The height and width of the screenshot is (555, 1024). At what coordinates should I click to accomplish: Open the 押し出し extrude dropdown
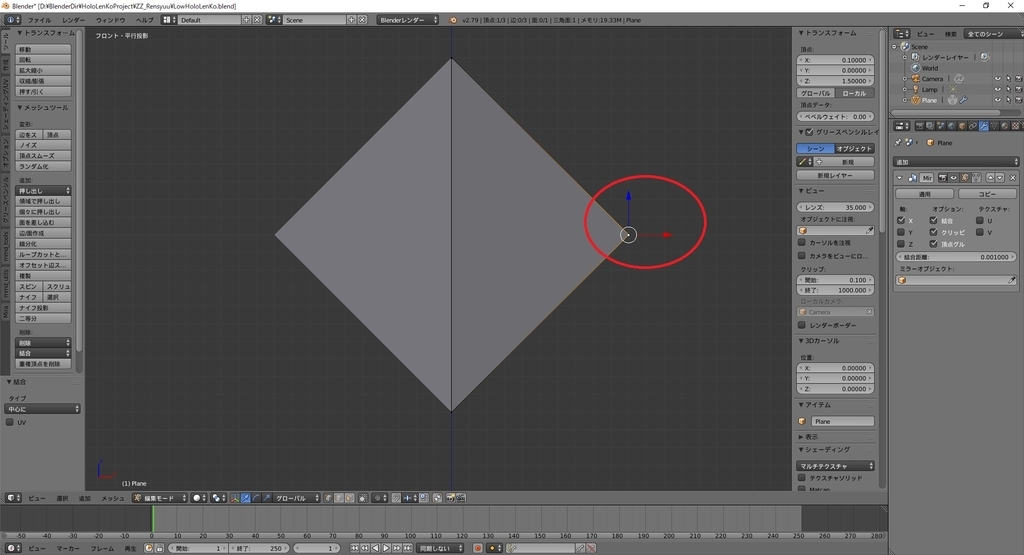click(x=43, y=191)
